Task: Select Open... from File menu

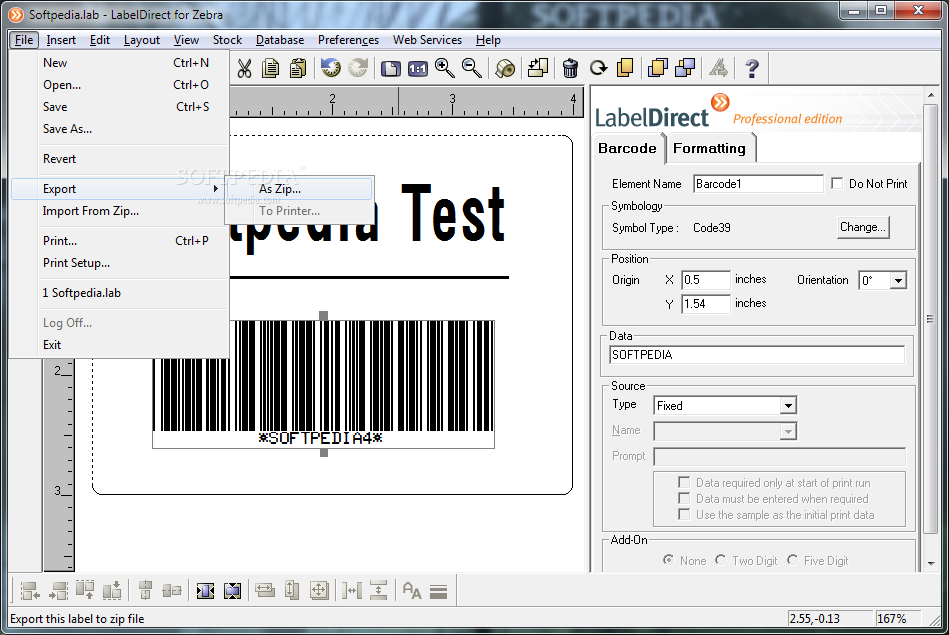Action: (120, 85)
